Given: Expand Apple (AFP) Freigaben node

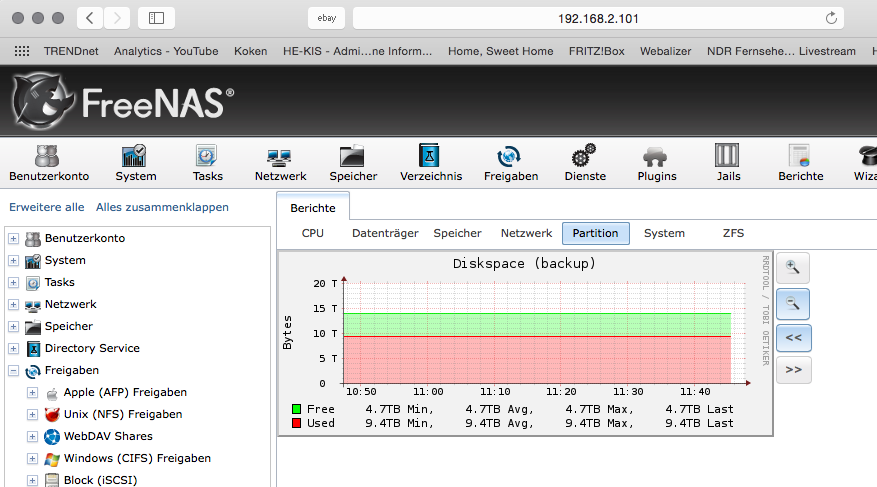Looking at the screenshot, I should click(32, 393).
